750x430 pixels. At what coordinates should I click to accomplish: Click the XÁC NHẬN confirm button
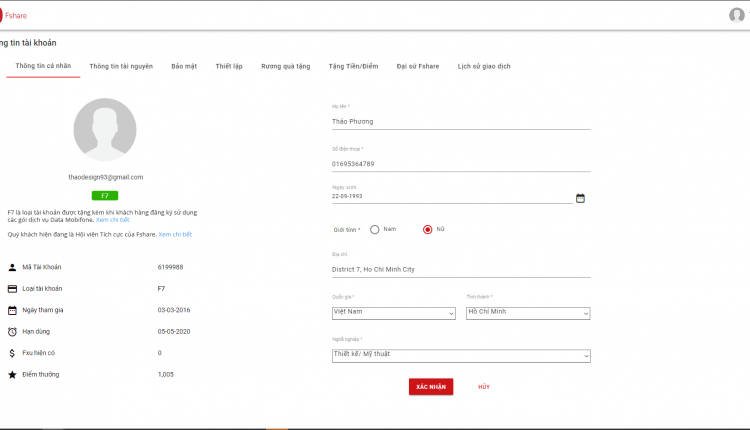pos(431,386)
